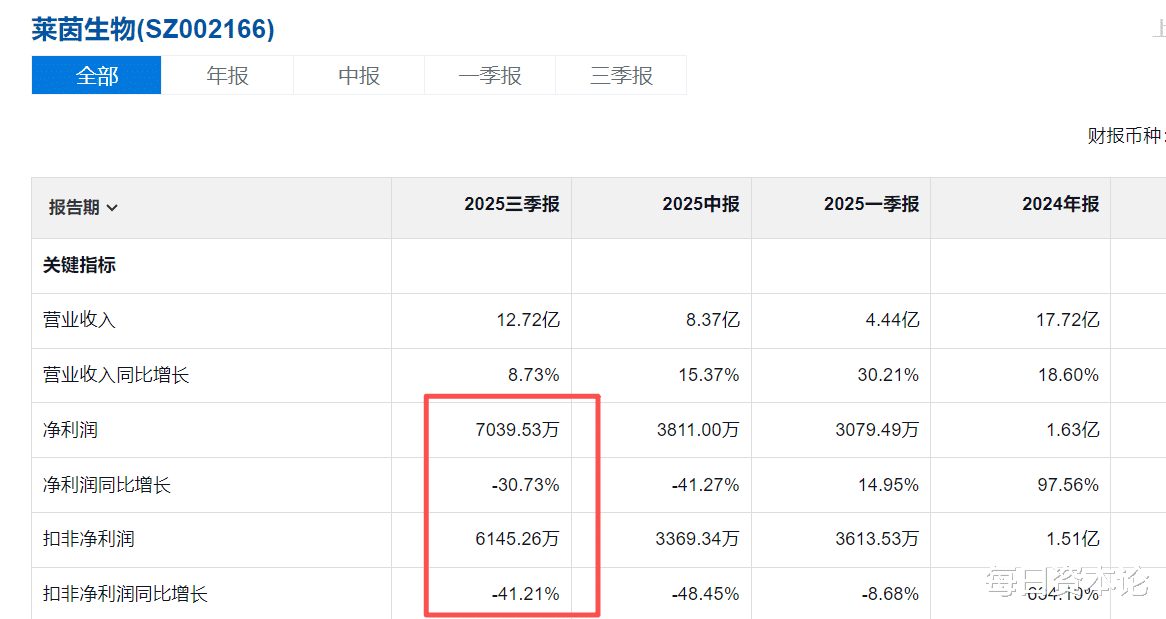The width and height of the screenshot is (1166, 619).
Task: Click the 关键指标 section row
Action: pos(79,266)
